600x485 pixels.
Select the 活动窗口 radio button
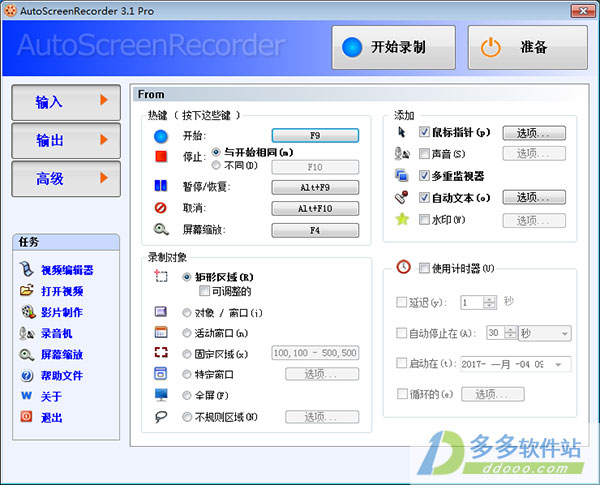pos(187,333)
